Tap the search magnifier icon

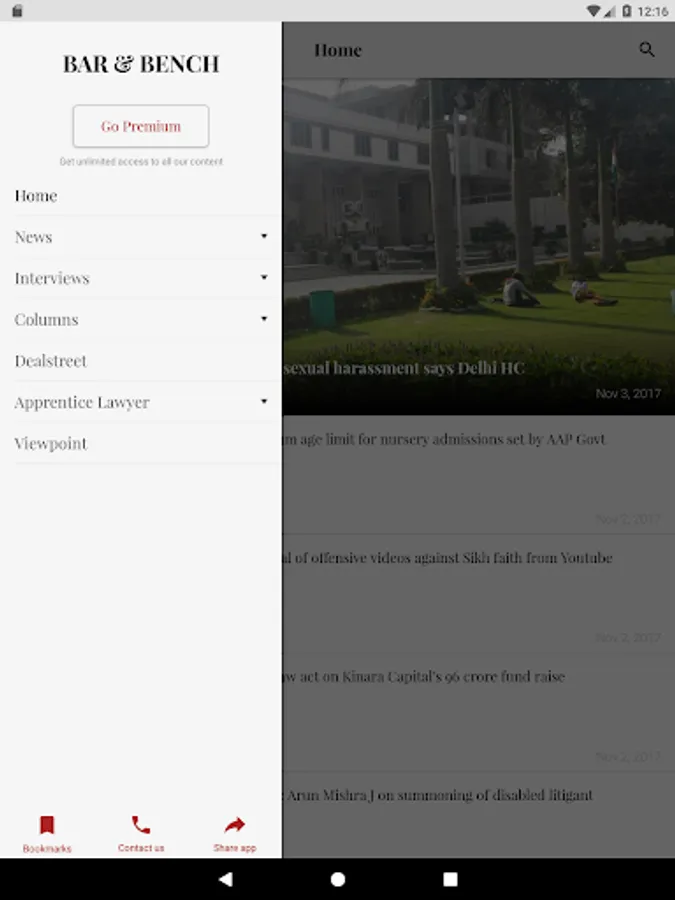(x=647, y=50)
